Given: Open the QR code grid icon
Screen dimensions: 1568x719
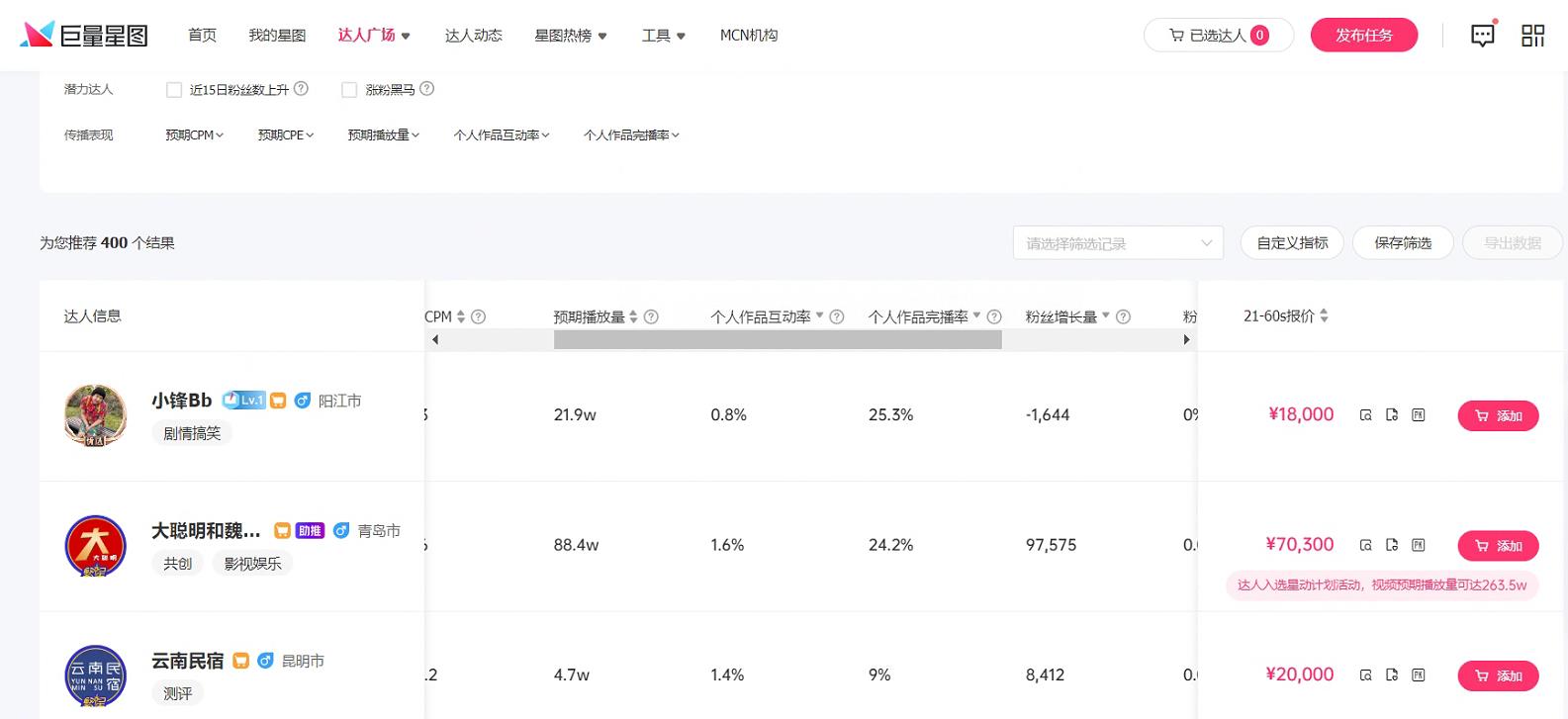Looking at the screenshot, I should [x=1532, y=36].
